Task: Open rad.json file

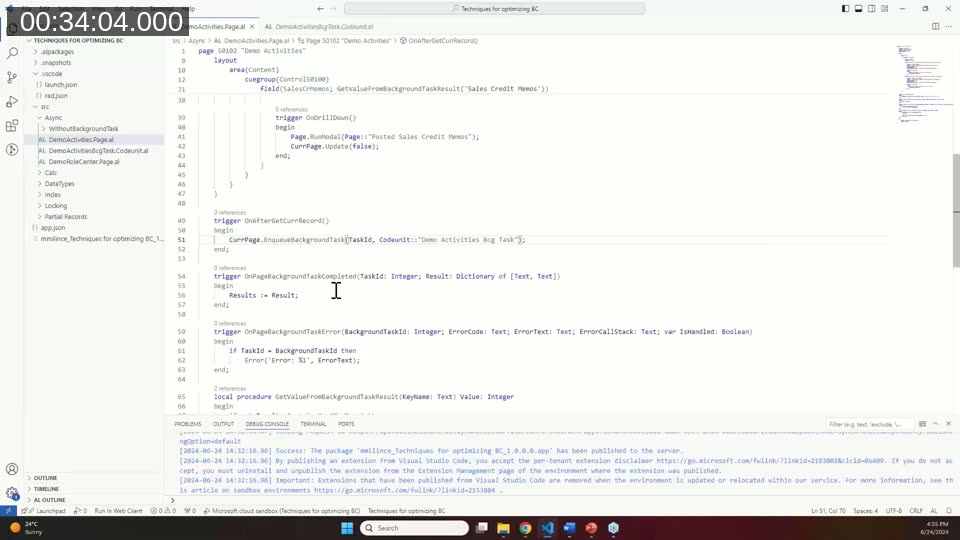Action: (56, 96)
